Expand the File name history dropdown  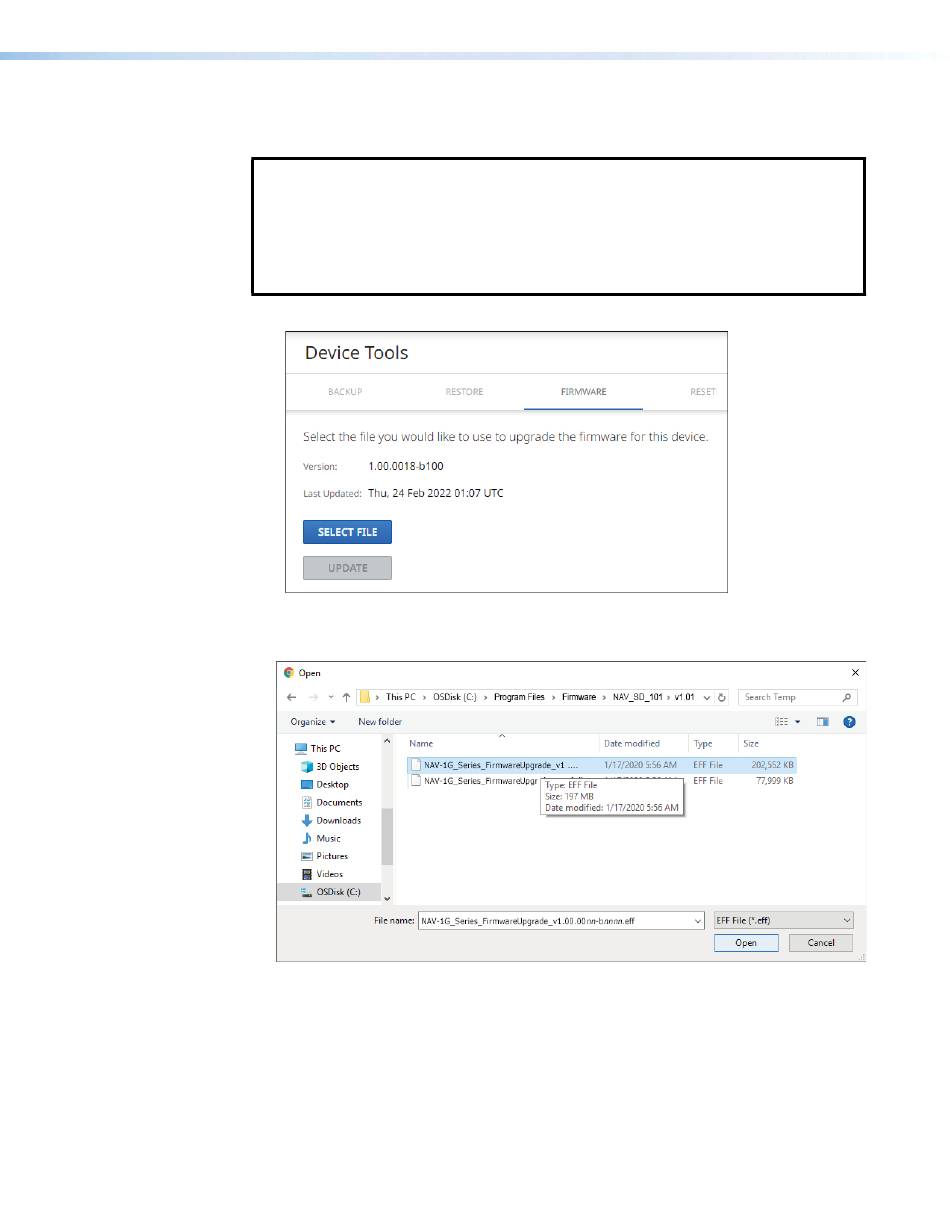coord(697,920)
